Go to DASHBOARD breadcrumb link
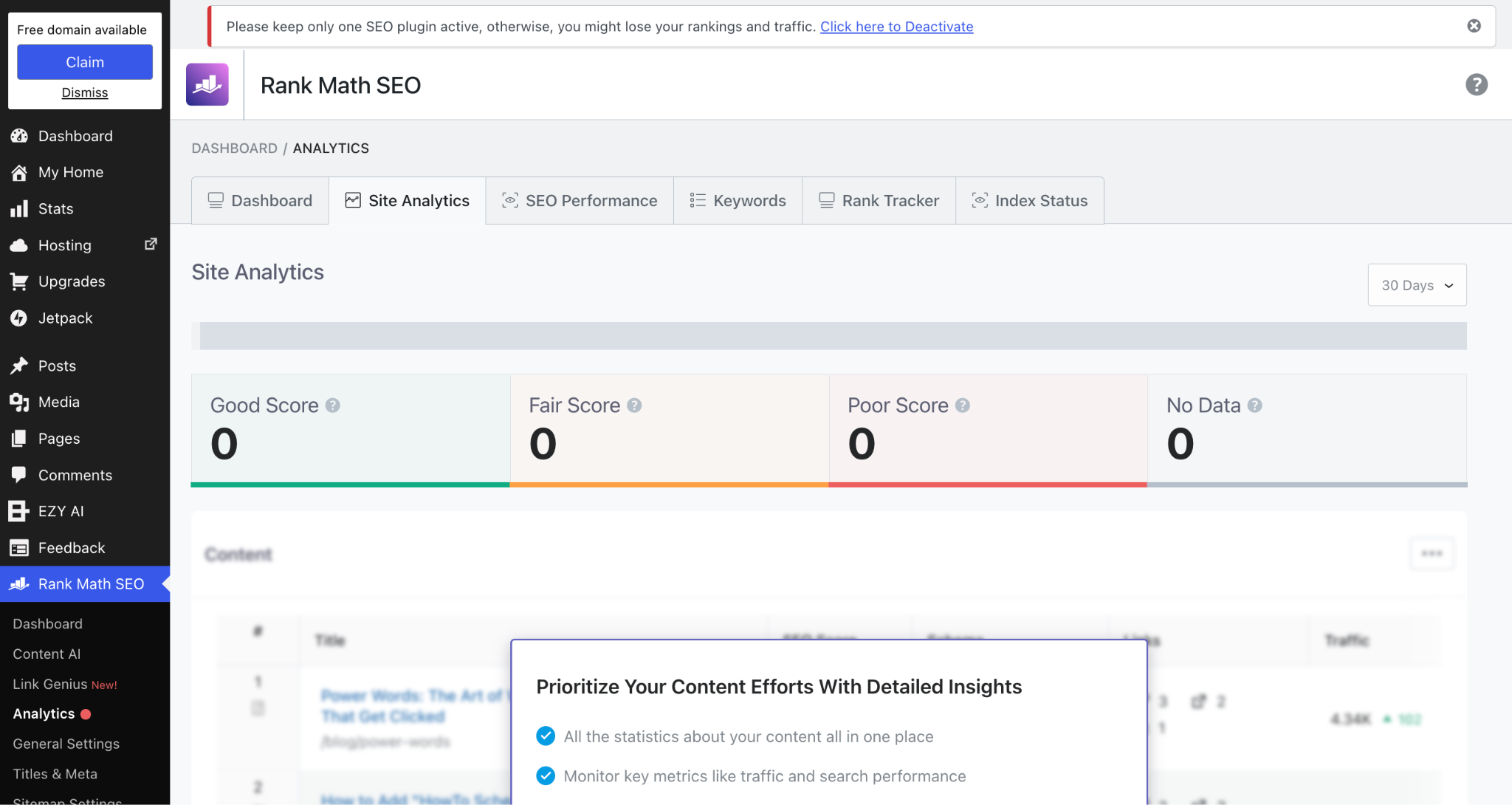The height and width of the screenshot is (805, 1512). 235,148
